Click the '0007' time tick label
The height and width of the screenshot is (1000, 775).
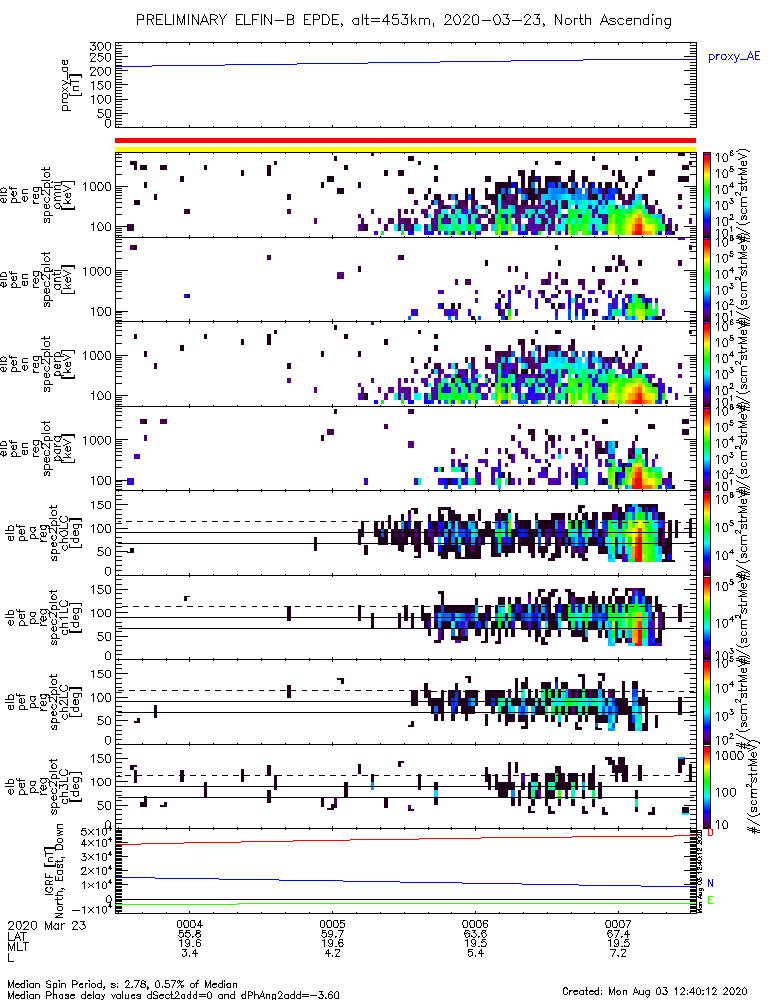618,924
